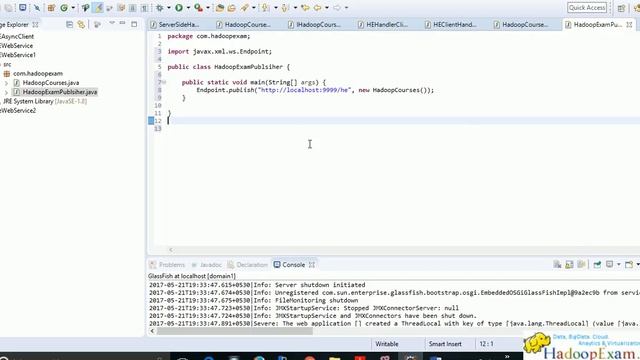Image resolution: width=640 pixels, height=360 pixels.
Task: Open the Declaration view tab
Action: tap(248, 264)
